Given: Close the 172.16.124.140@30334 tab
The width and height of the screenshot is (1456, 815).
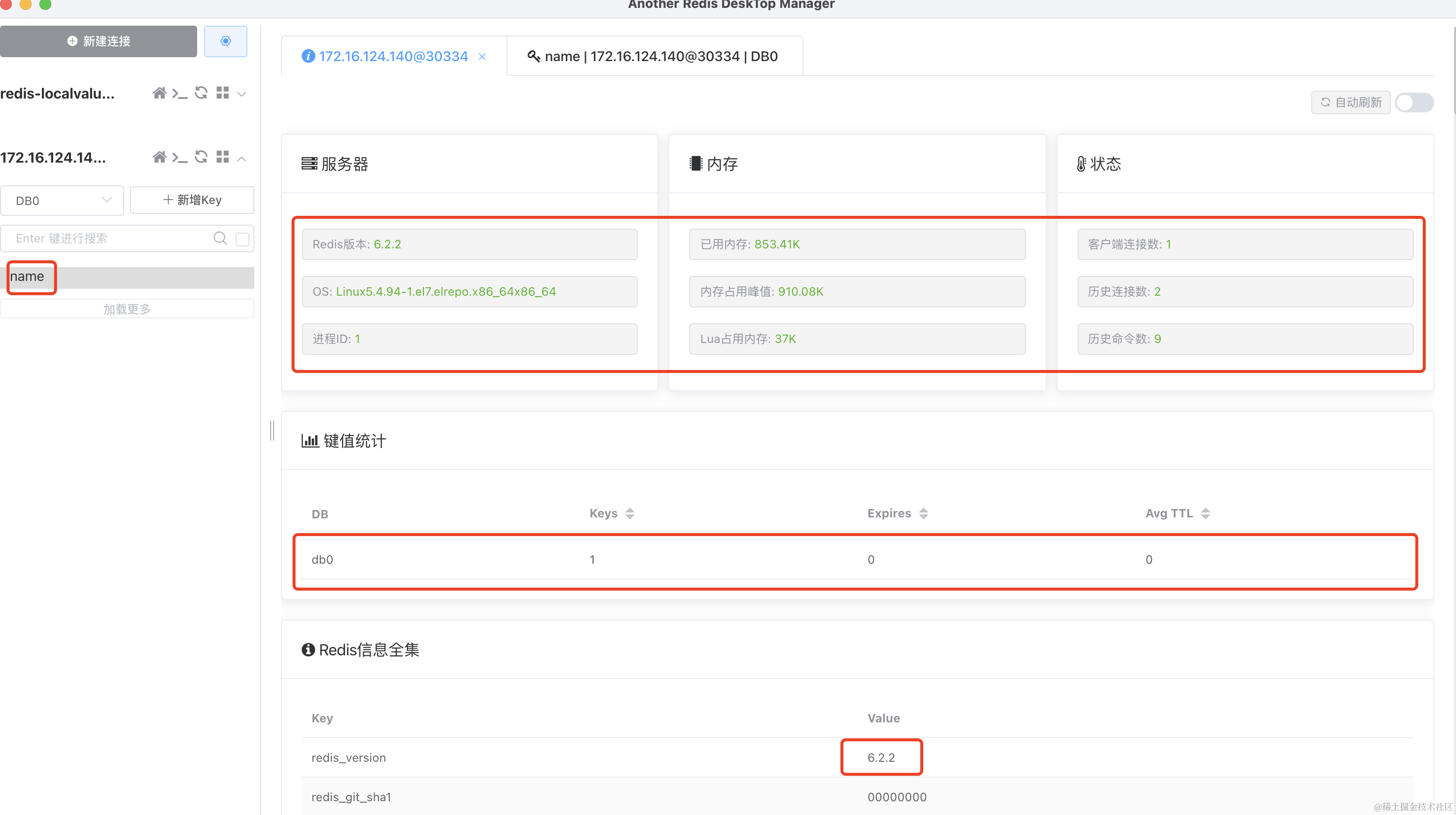Looking at the screenshot, I should (x=482, y=57).
